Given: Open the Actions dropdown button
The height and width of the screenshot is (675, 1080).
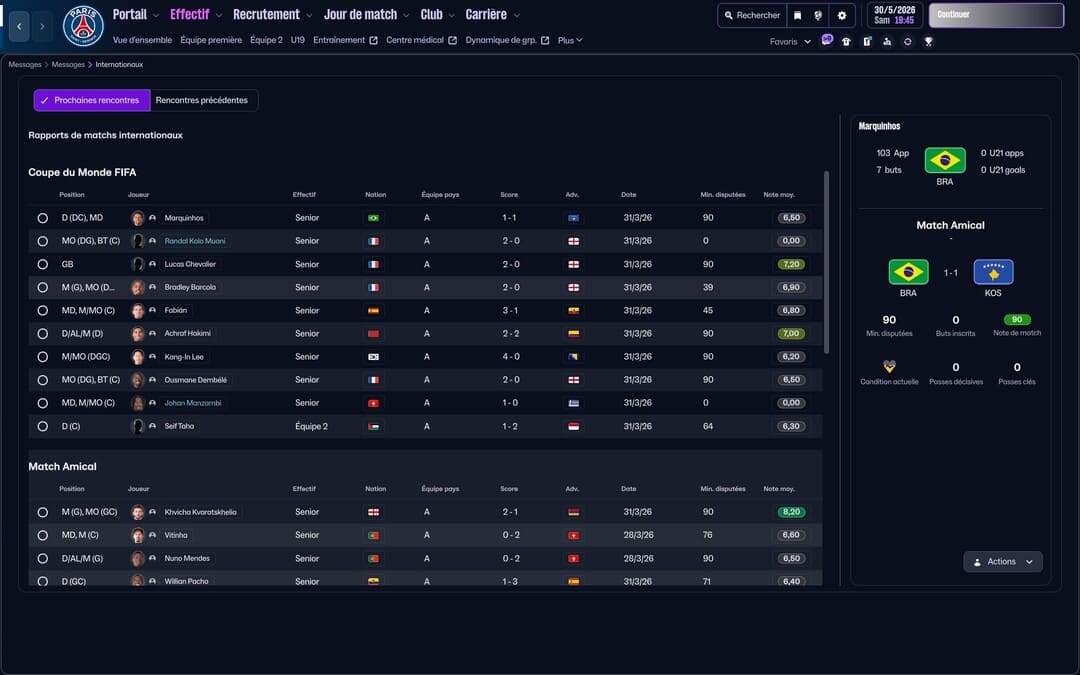Looking at the screenshot, I should [1003, 562].
